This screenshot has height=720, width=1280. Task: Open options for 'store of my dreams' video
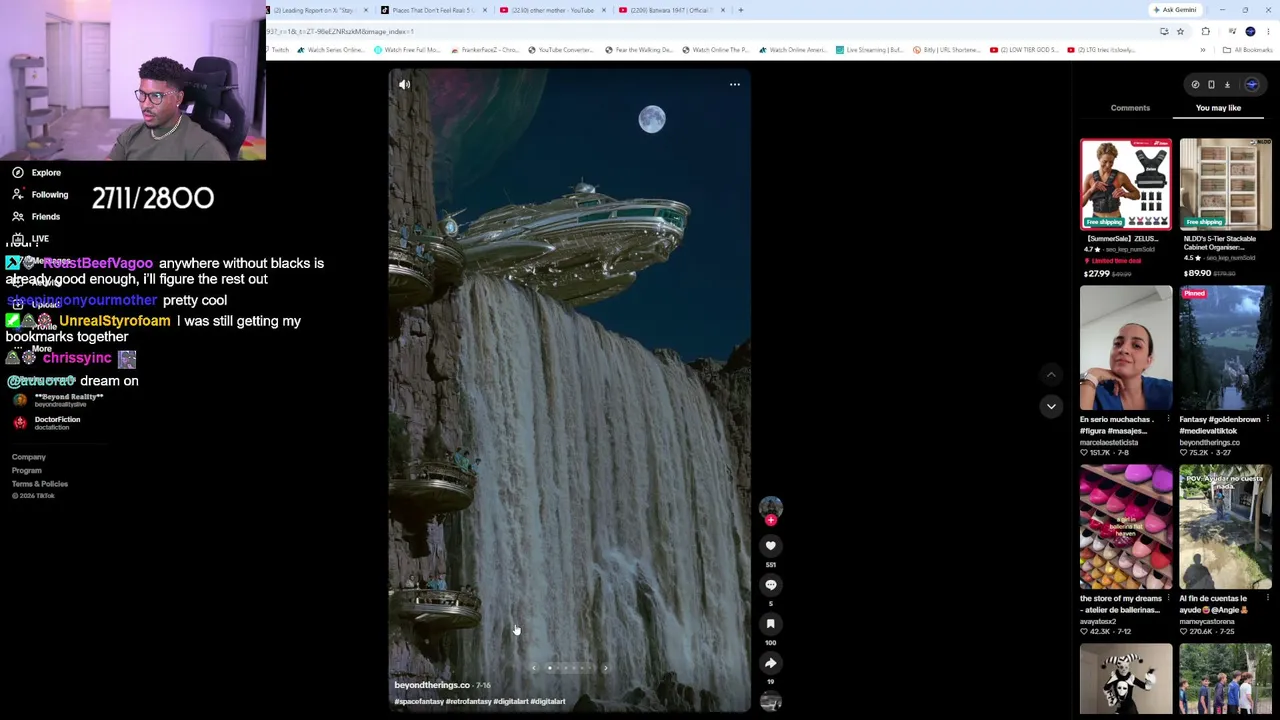pyautogui.click(x=1168, y=598)
